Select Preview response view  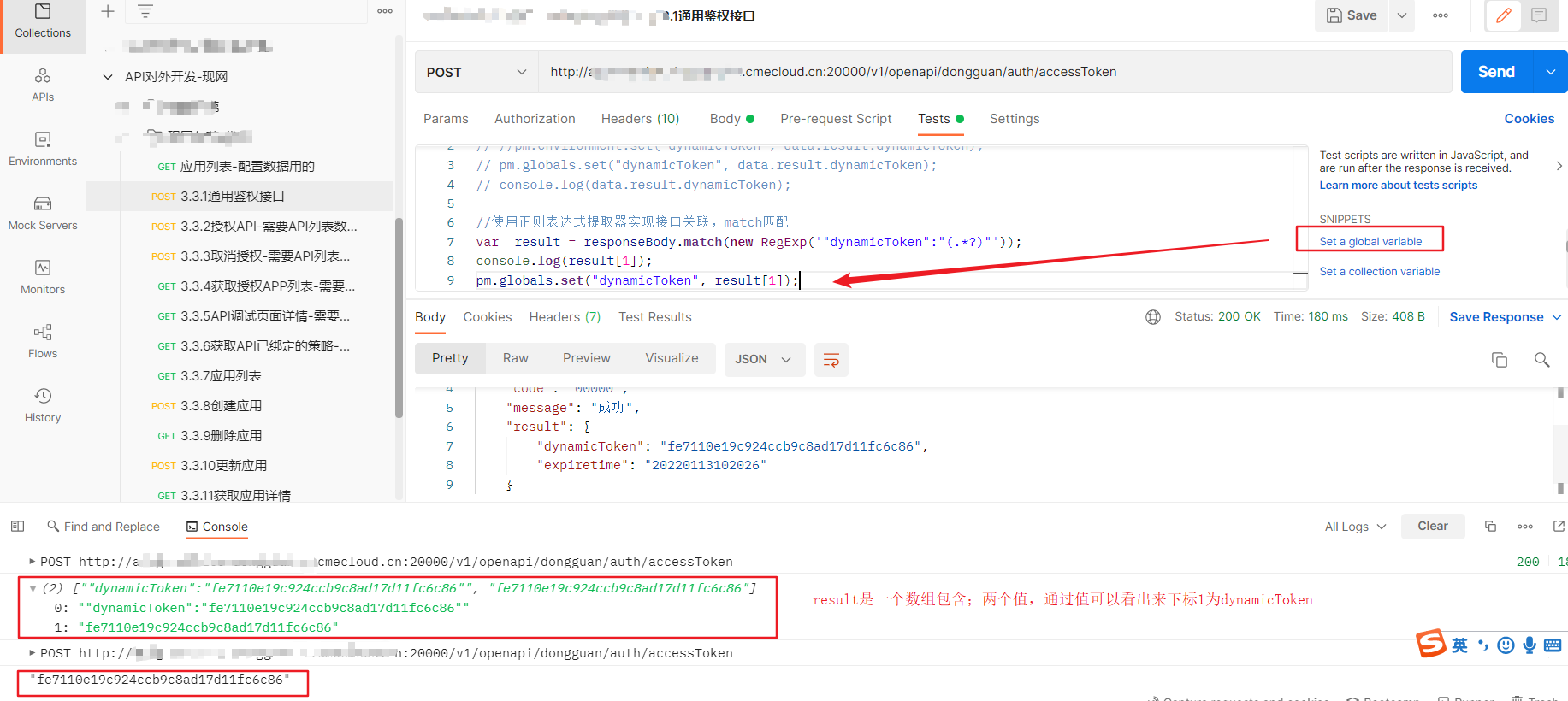click(x=587, y=358)
